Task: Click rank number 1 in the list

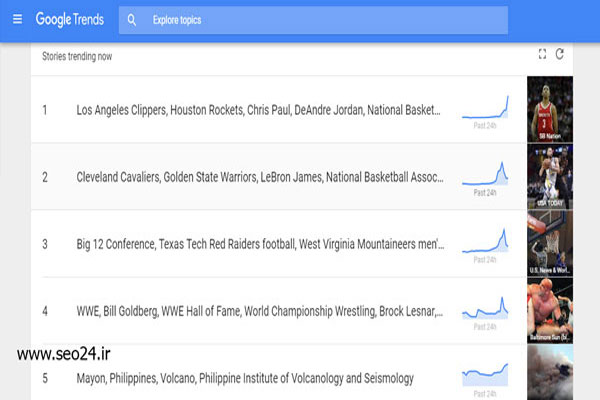Action: pyautogui.click(x=45, y=110)
